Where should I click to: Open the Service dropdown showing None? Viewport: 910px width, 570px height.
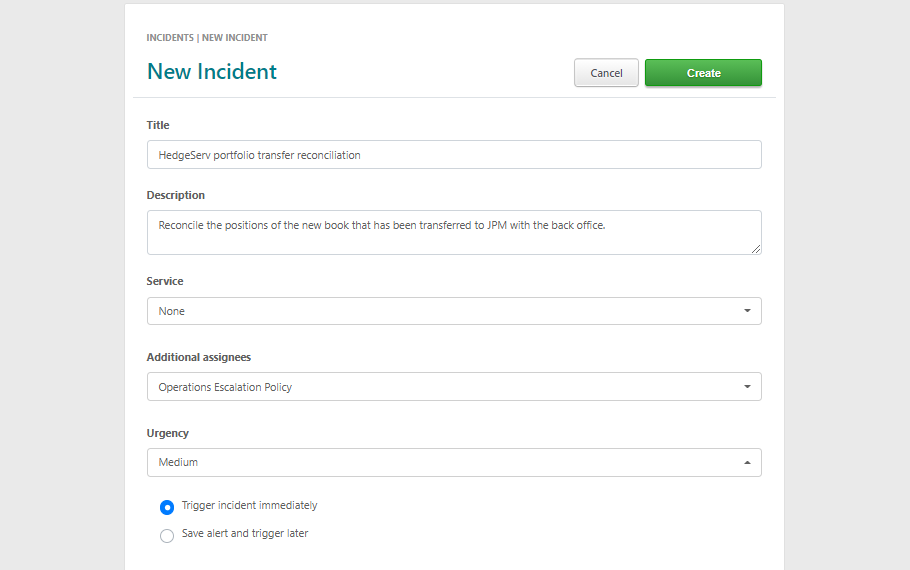[454, 311]
